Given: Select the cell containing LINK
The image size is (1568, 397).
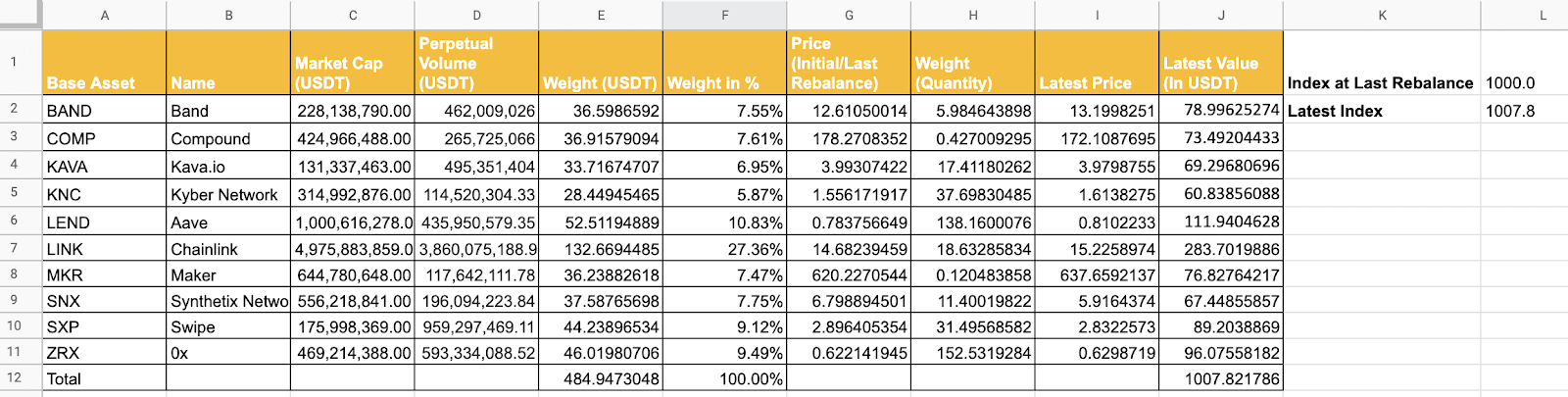Looking at the screenshot, I should click(x=104, y=249).
